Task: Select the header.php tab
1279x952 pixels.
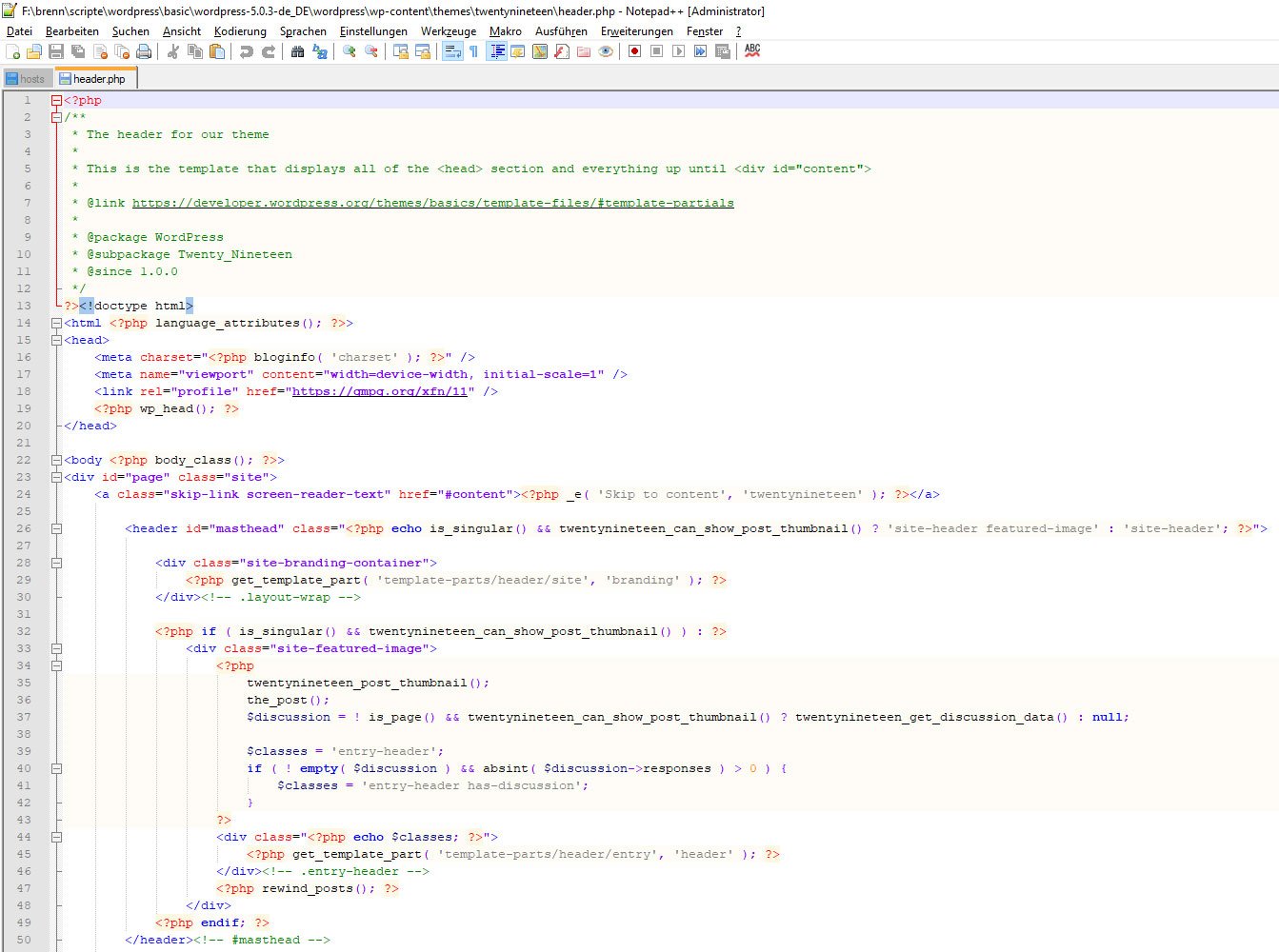Action: pos(96,78)
